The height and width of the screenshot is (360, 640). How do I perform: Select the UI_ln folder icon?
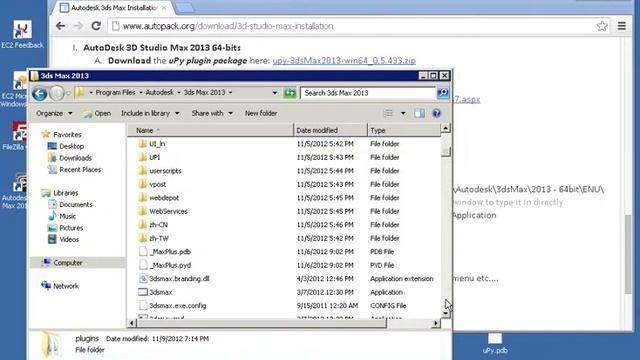click(x=142, y=144)
